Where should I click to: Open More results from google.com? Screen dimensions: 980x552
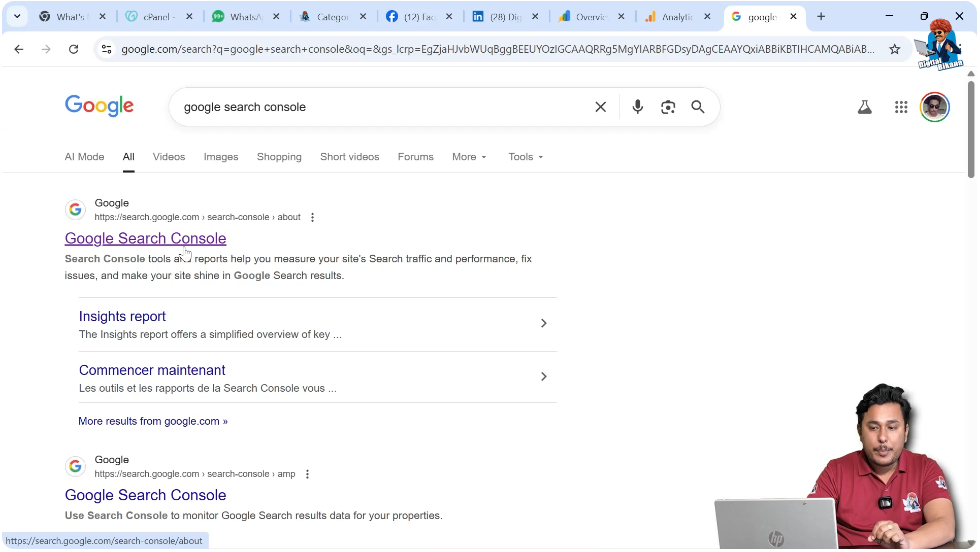click(x=152, y=421)
